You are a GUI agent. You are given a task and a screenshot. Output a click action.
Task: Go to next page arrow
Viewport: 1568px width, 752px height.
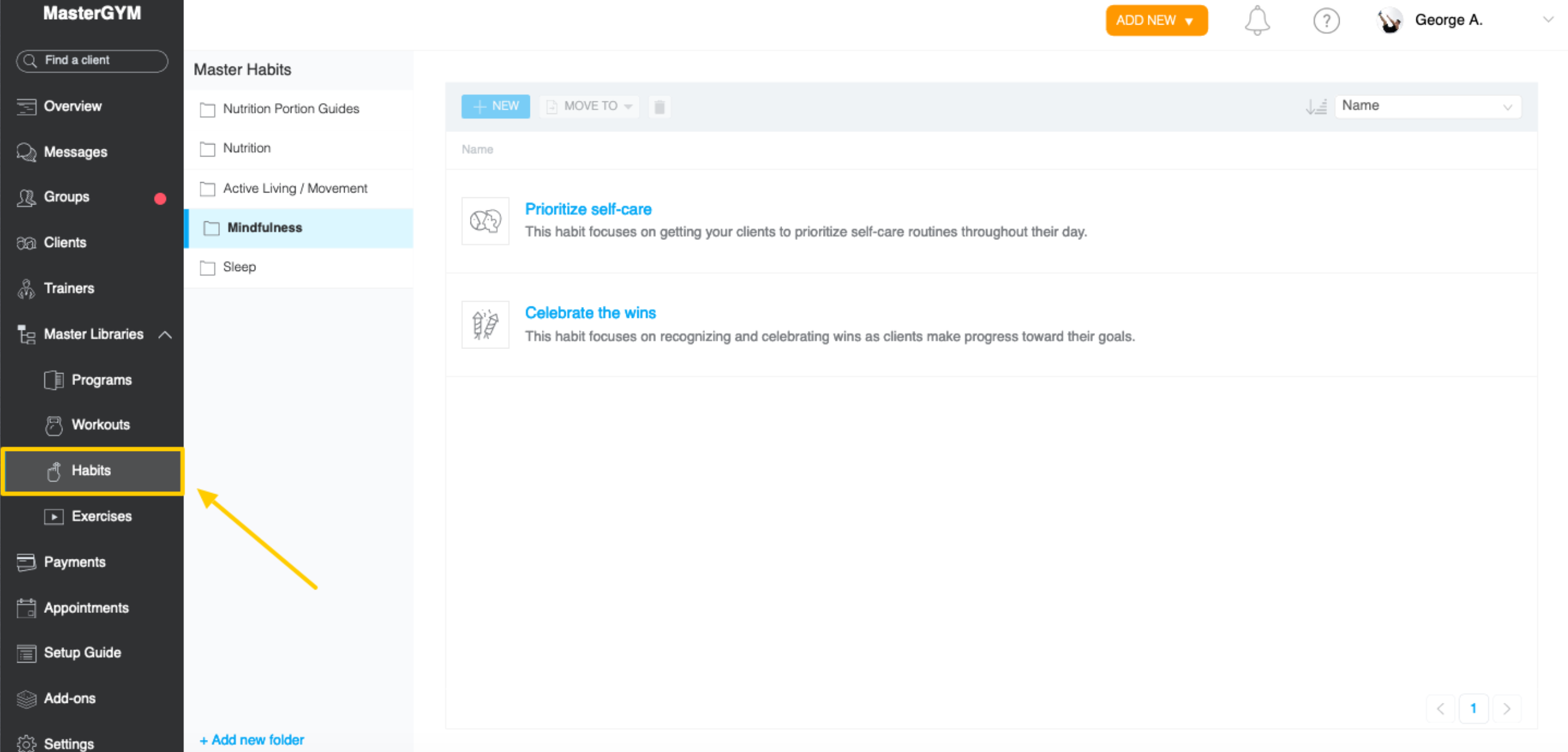click(1506, 709)
